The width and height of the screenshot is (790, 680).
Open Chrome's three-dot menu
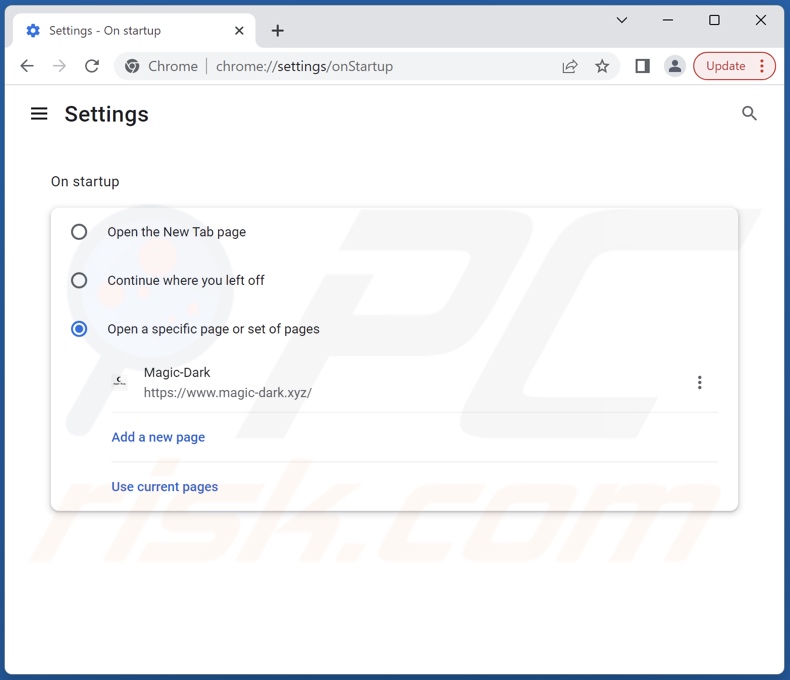762,66
